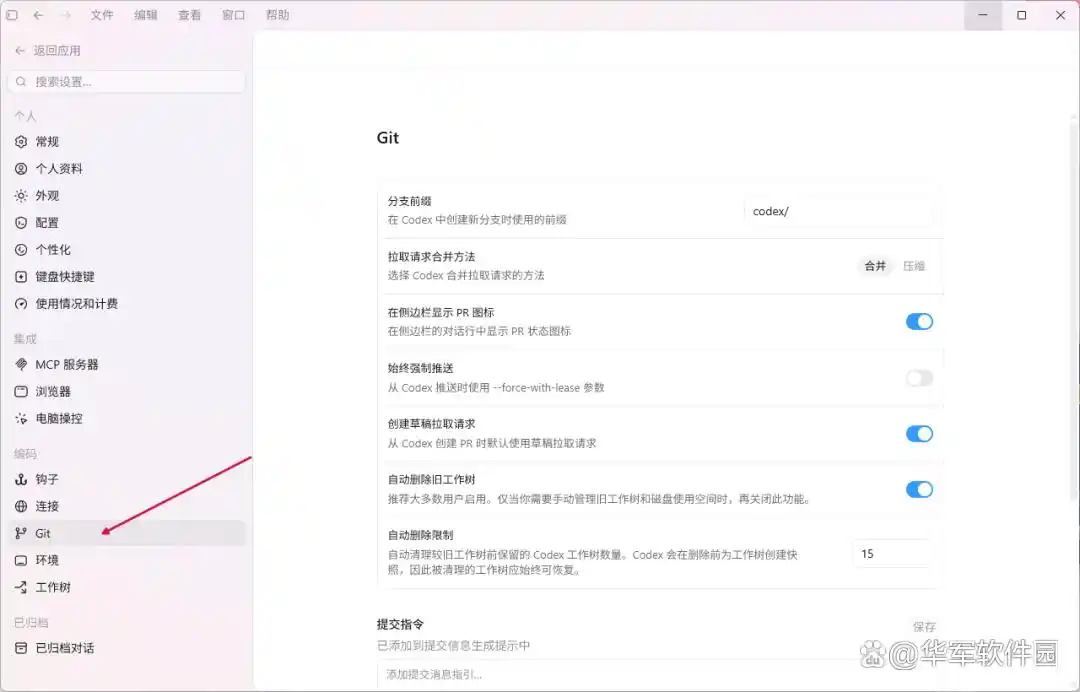This screenshot has width=1080, height=692.
Task: Click the search magnifier icon
Action: click(x=21, y=81)
